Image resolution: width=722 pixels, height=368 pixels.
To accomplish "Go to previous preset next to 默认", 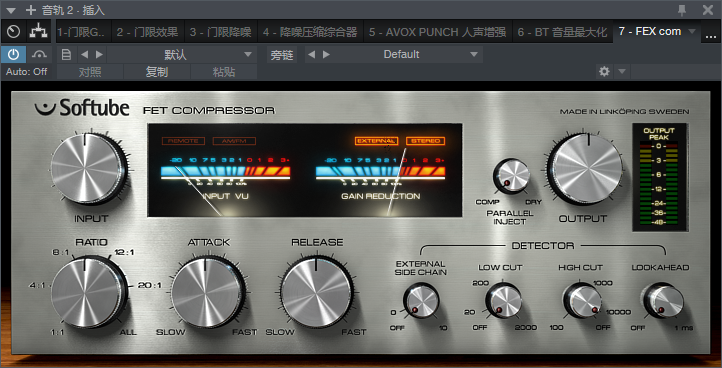I will tap(84, 55).
